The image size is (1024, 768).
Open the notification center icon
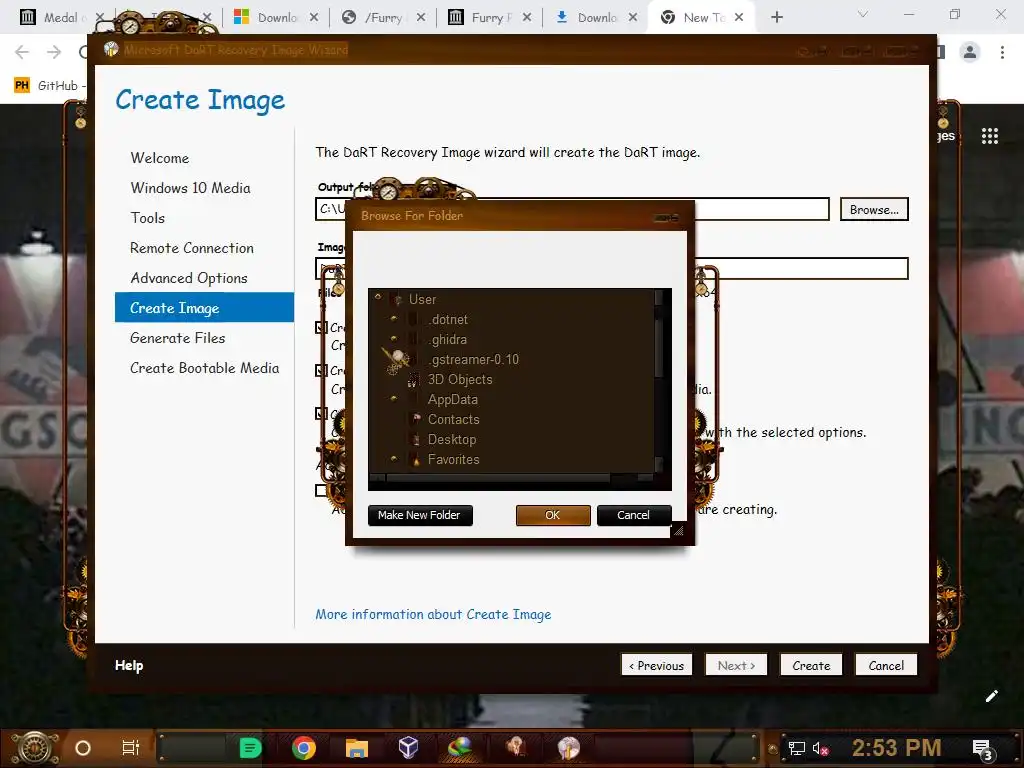coord(982,748)
